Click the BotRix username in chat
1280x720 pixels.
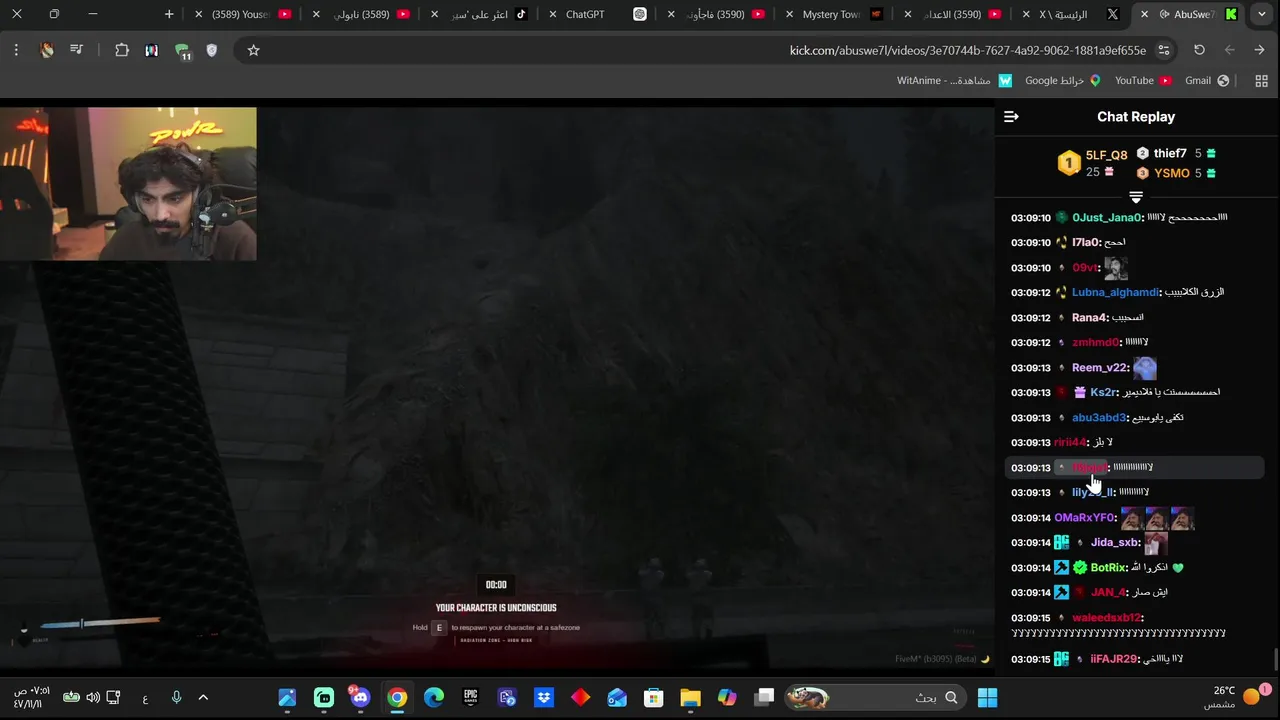click(x=1109, y=568)
